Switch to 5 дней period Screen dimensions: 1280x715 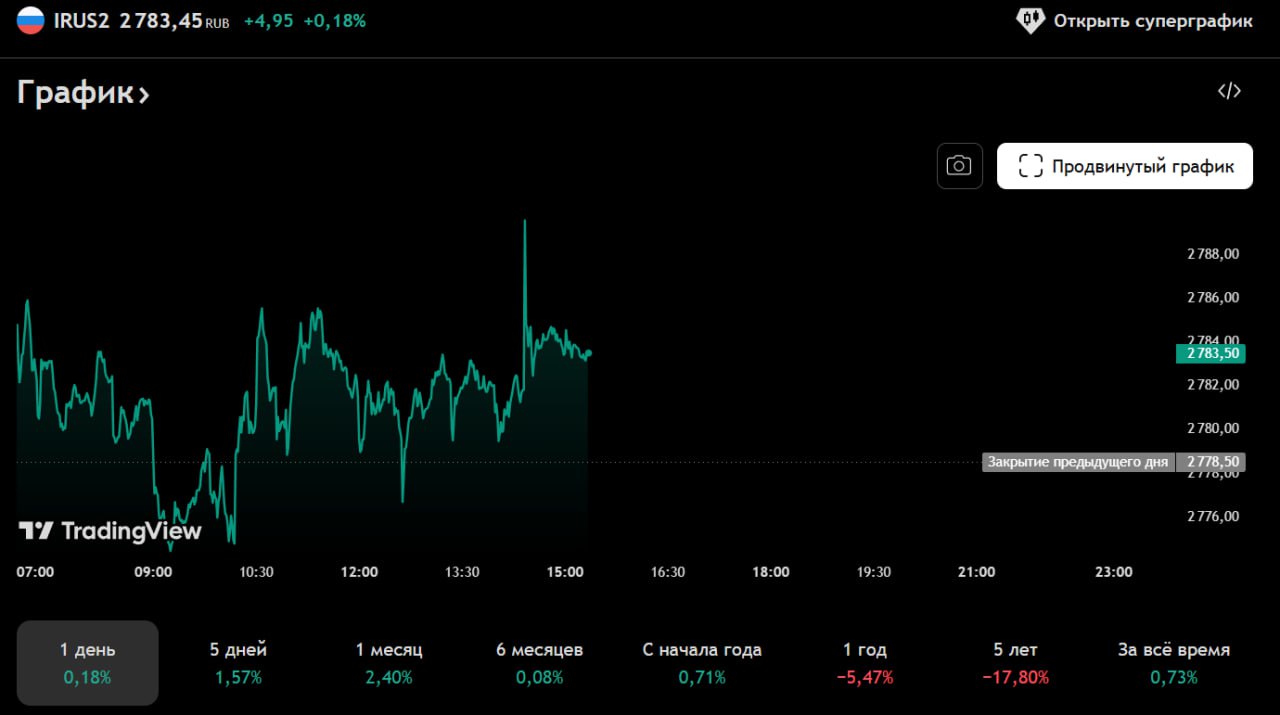(238, 662)
